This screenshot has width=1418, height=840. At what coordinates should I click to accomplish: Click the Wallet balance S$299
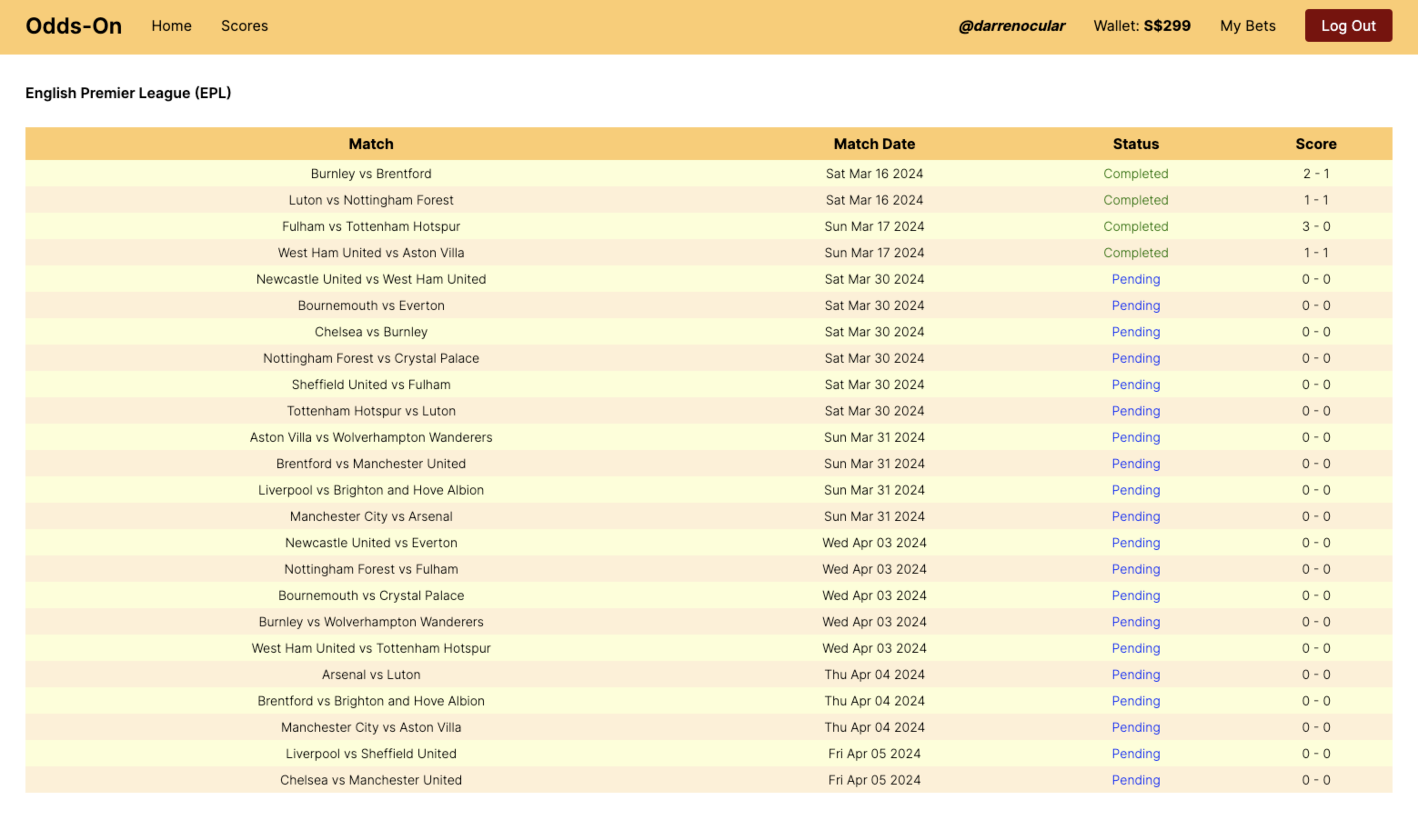click(1141, 26)
